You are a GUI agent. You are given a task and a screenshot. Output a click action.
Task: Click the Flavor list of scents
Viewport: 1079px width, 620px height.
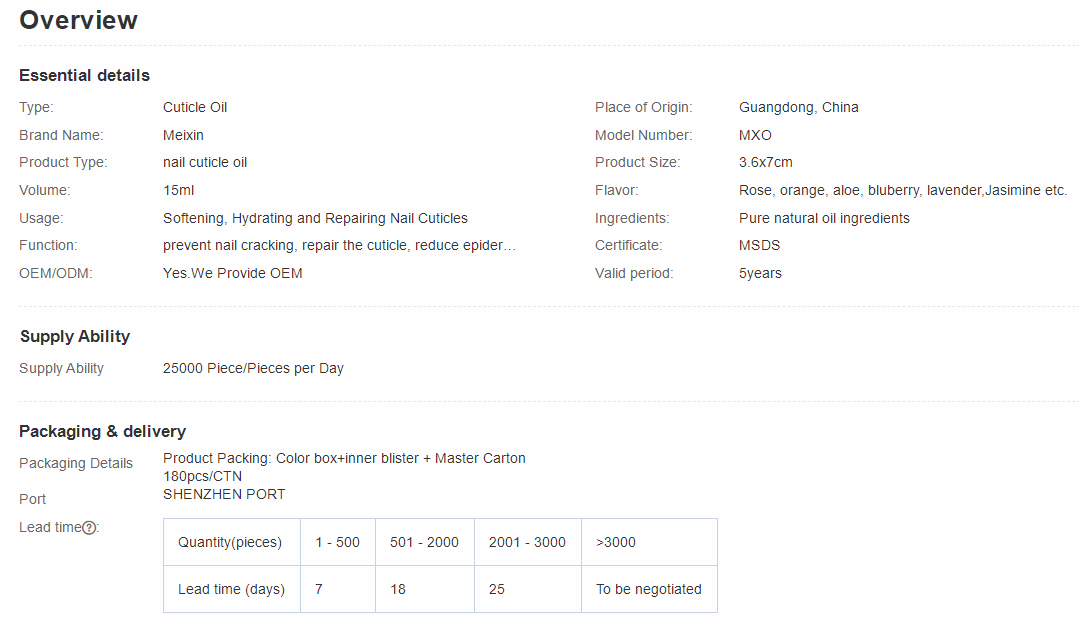pos(902,190)
